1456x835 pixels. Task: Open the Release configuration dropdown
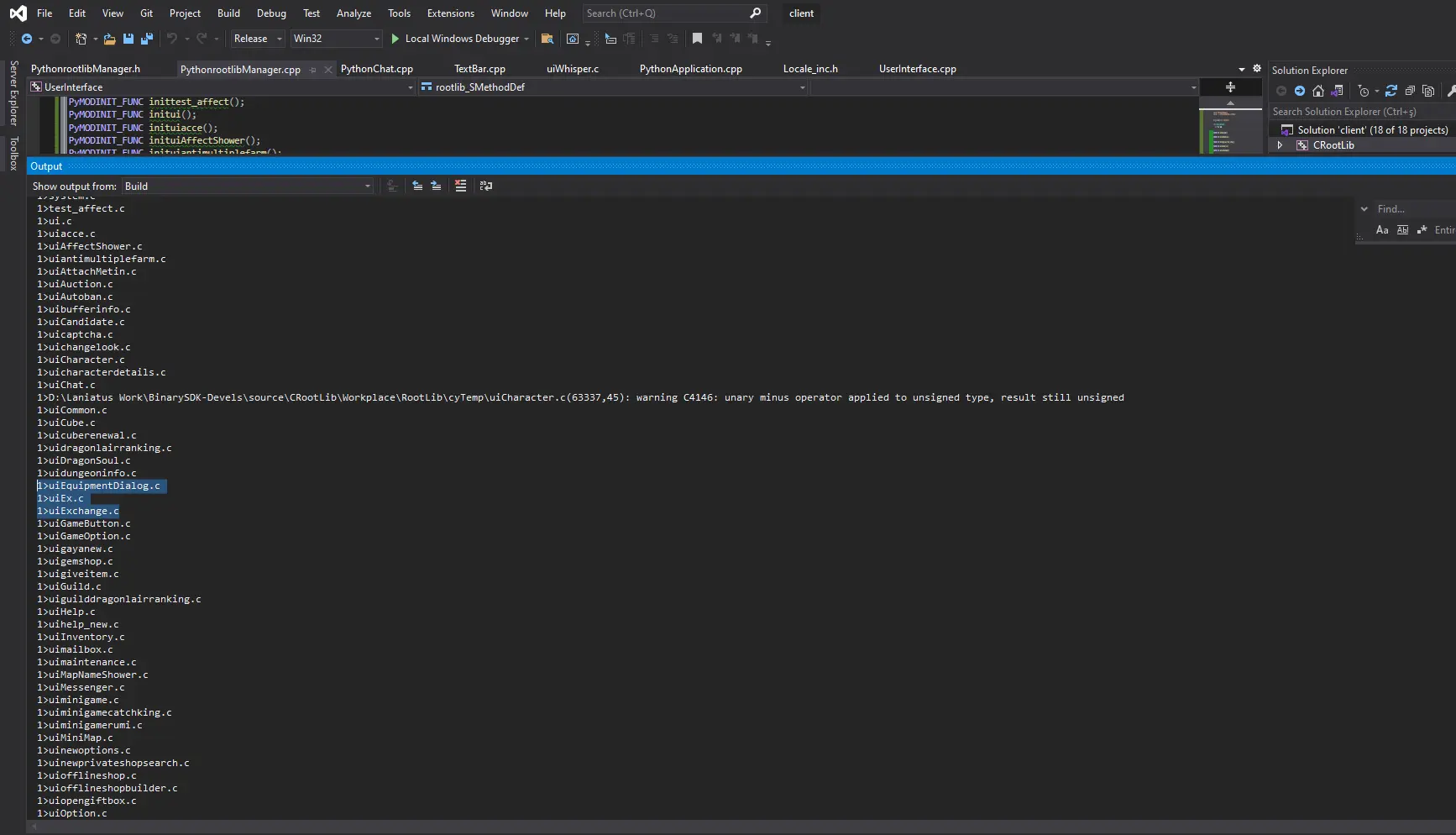(x=258, y=39)
